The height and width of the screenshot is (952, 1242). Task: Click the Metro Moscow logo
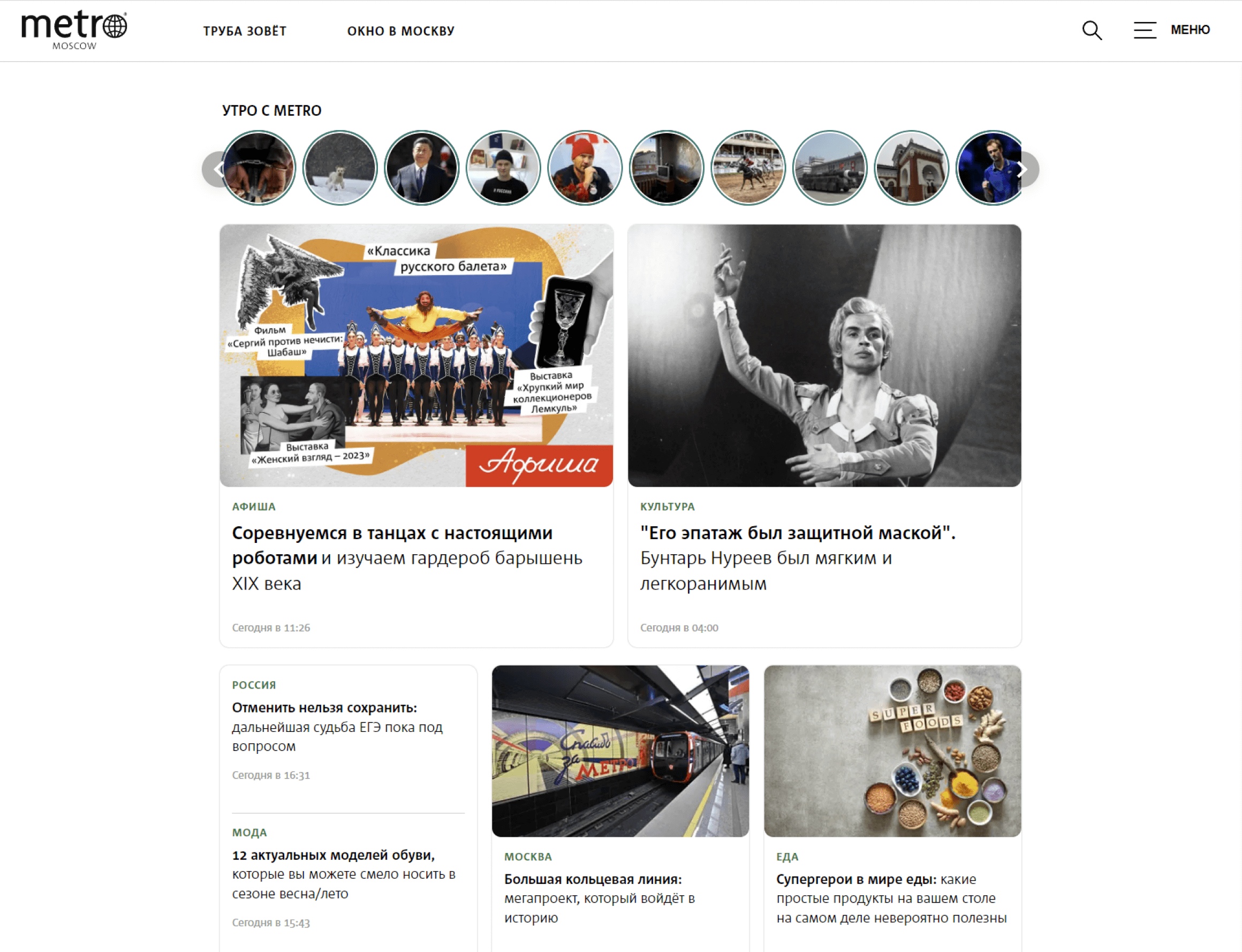pos(74,31)
